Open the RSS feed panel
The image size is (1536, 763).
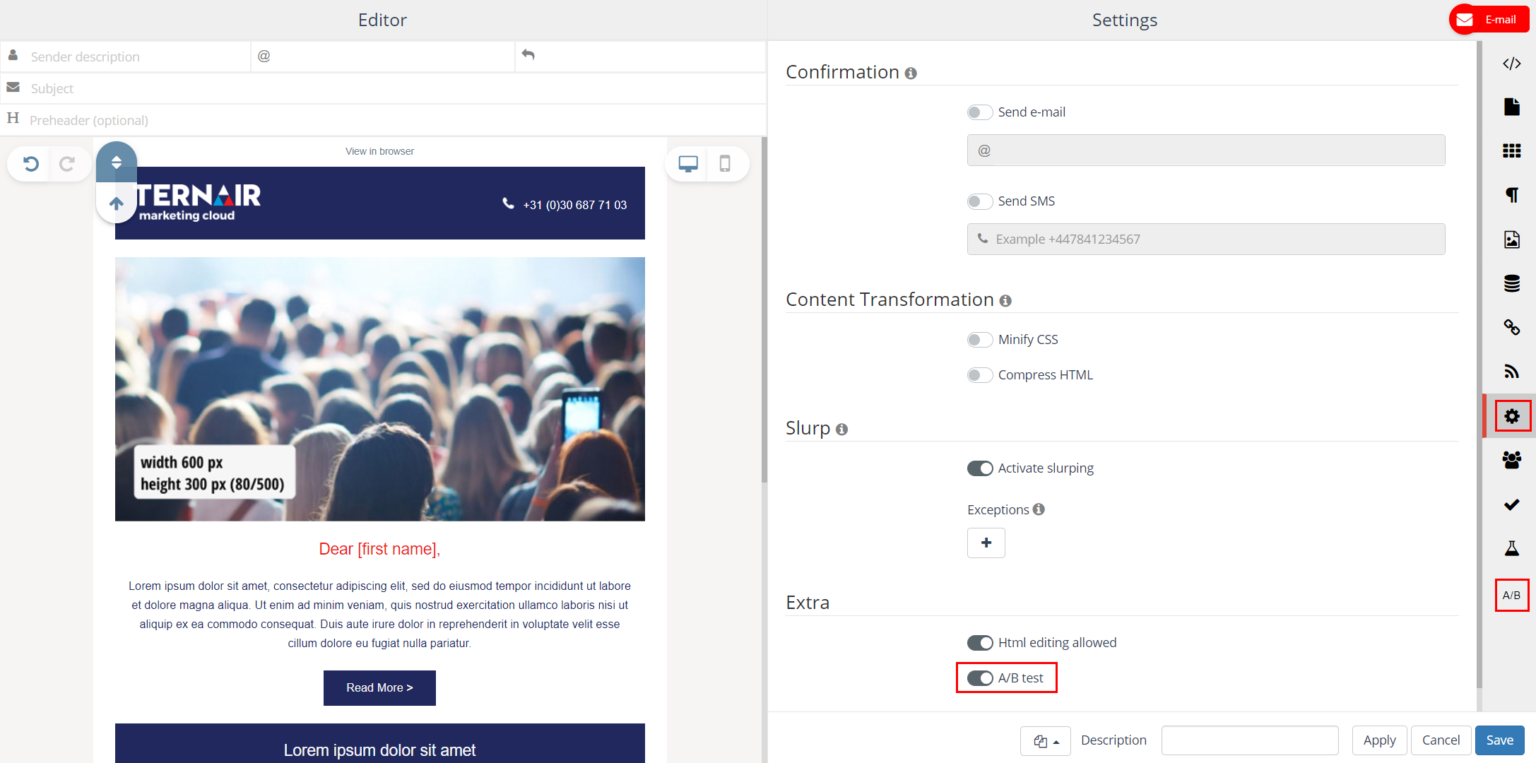[x=1511, y=372]
